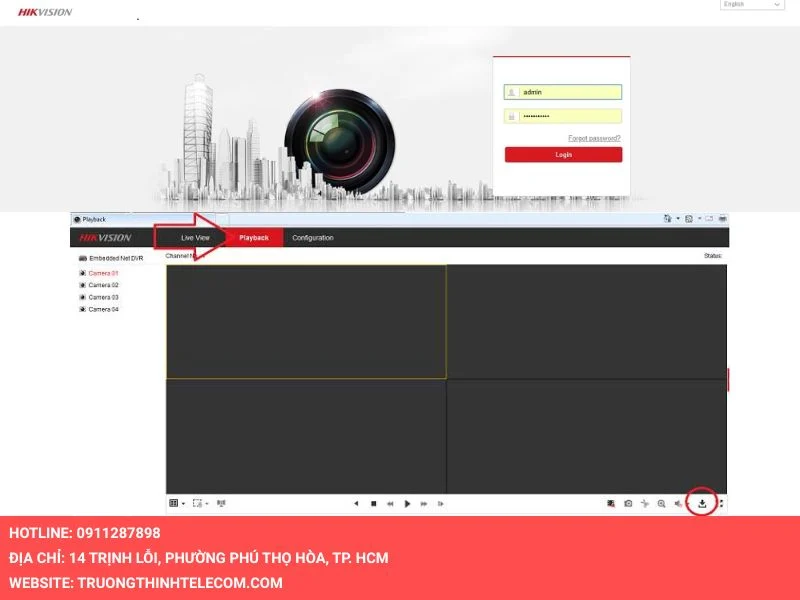Open the browser home dropdown arrow
Viewport: 800px width, 600px height.
coord(678,219)
